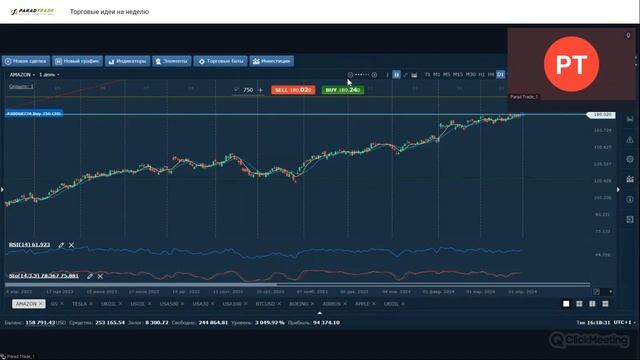
Task: Edit the RSI(14) indicator with pencil icon
Action: [x=61, y=245]
